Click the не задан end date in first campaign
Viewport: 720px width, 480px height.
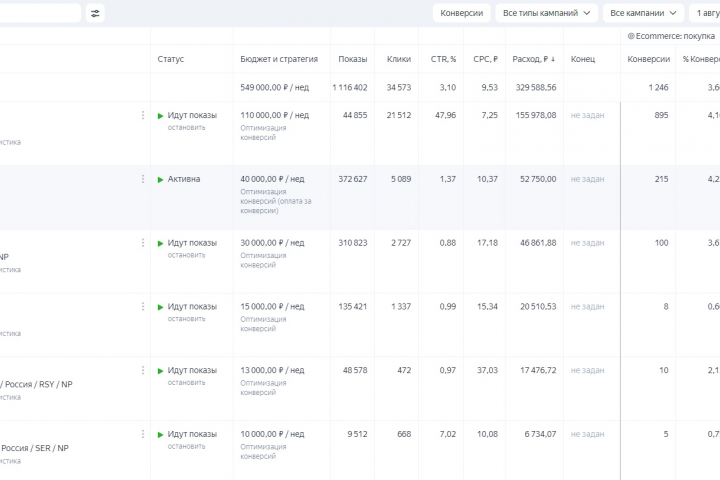(x=587, y=115)
